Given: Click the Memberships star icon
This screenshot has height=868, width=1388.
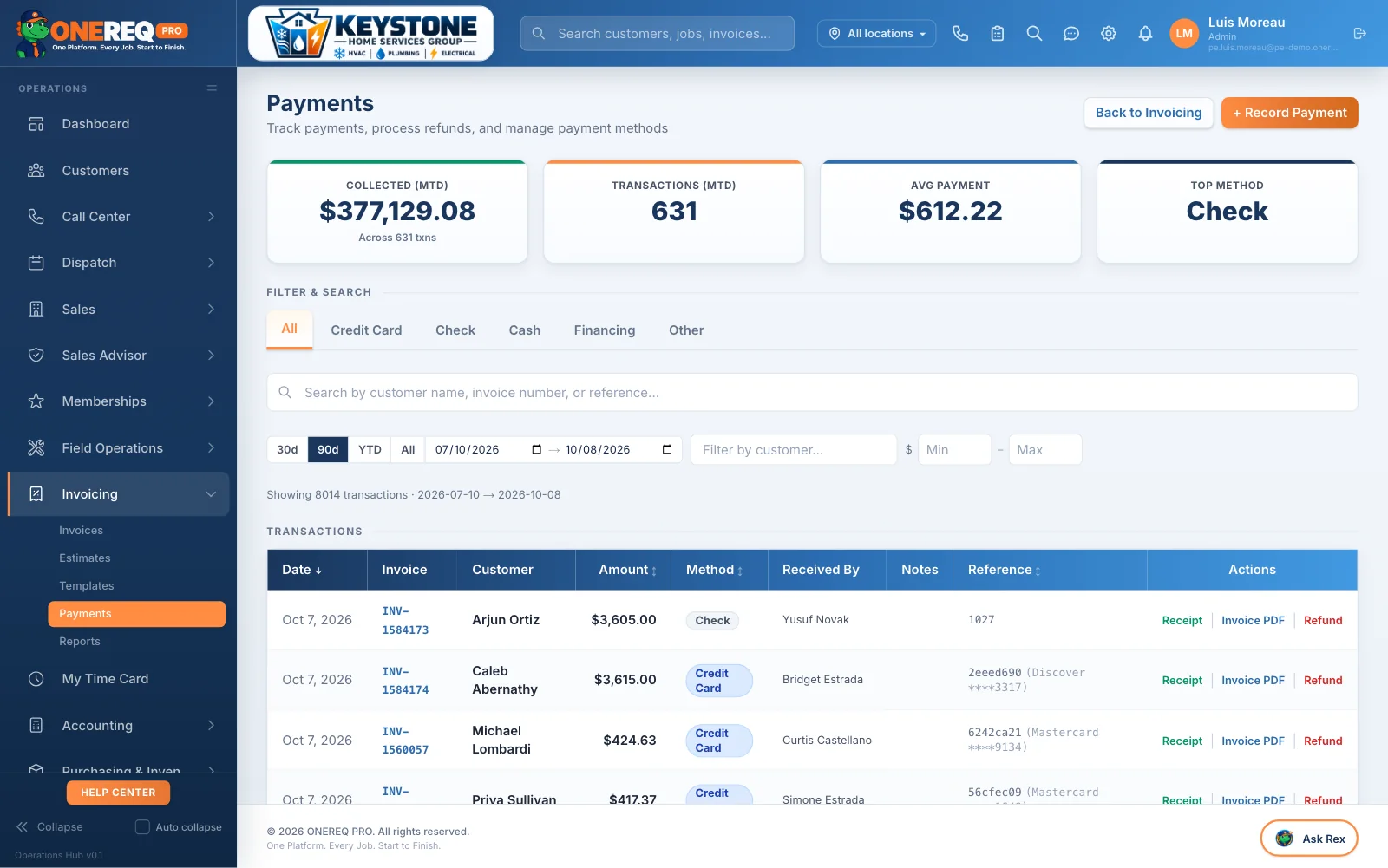Looking at the screenshot, I should [36, 401].
